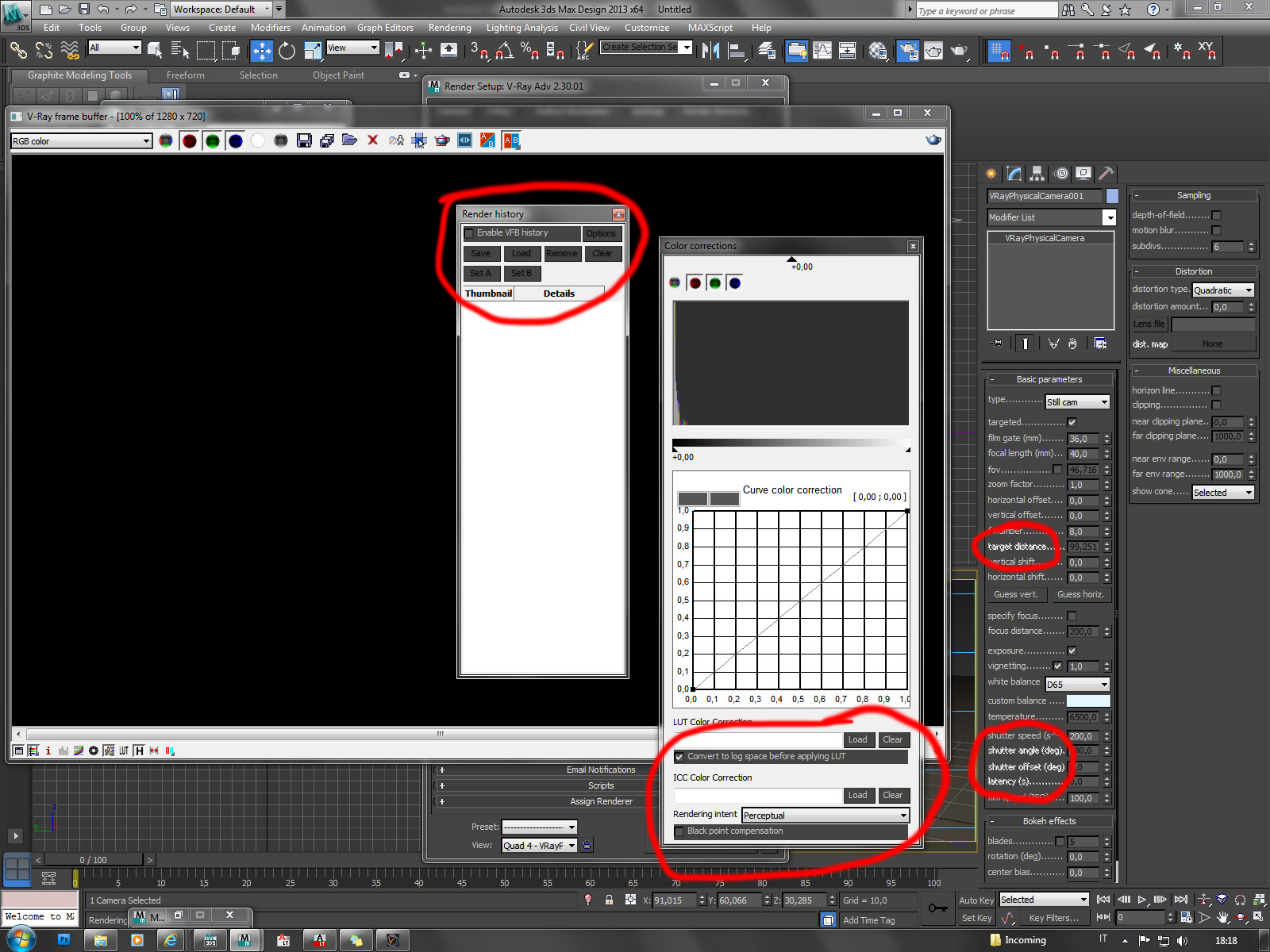The width and height of the screenshot is (1270, 952).
Task: Click Options button in Render history
Action: [601, 233]
